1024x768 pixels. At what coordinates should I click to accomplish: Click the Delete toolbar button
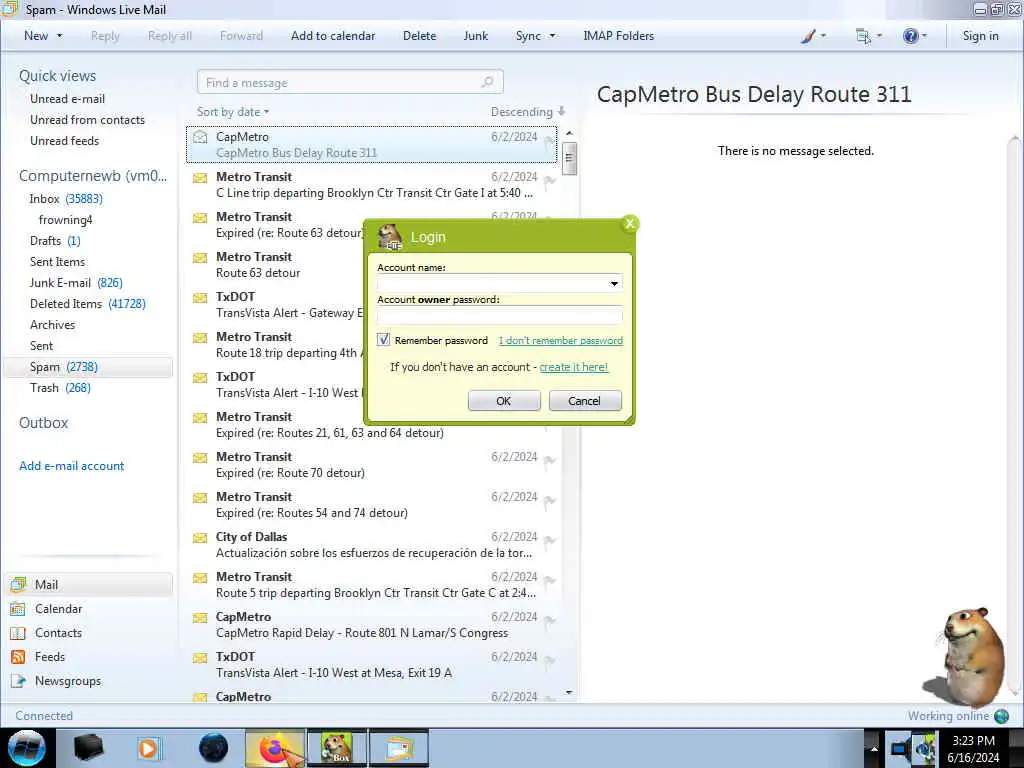click(x=419, y=36)
